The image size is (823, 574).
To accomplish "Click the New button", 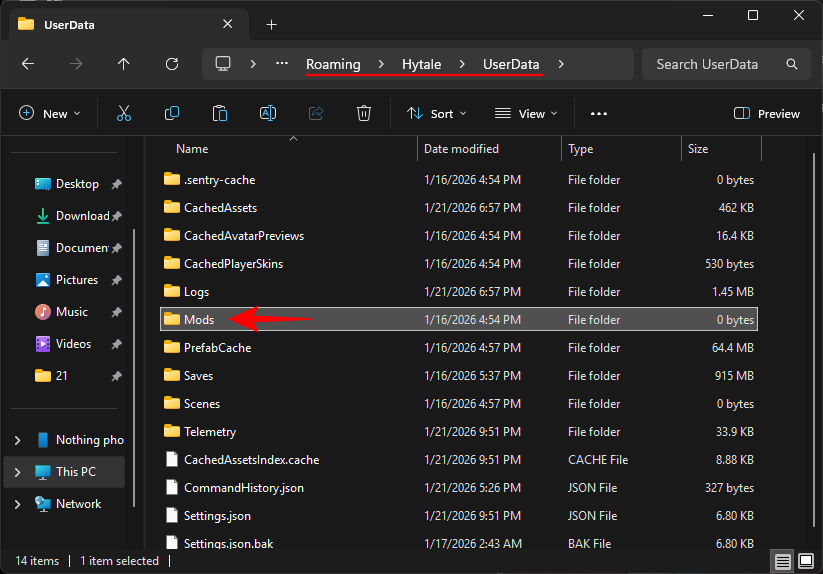I will tap(48, 114).
